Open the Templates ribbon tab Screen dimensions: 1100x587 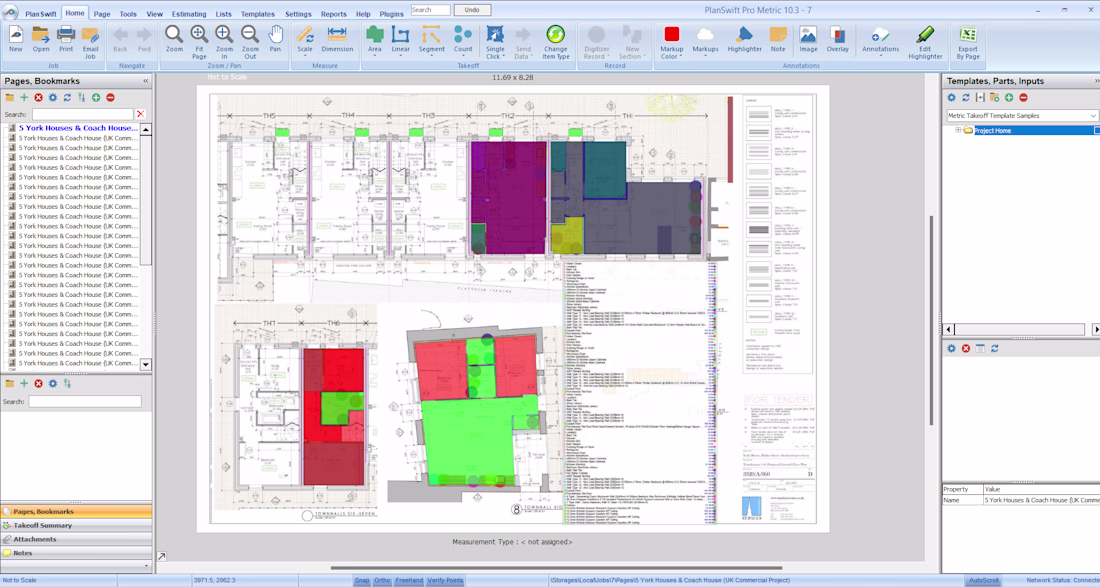(x=257, y=14)
